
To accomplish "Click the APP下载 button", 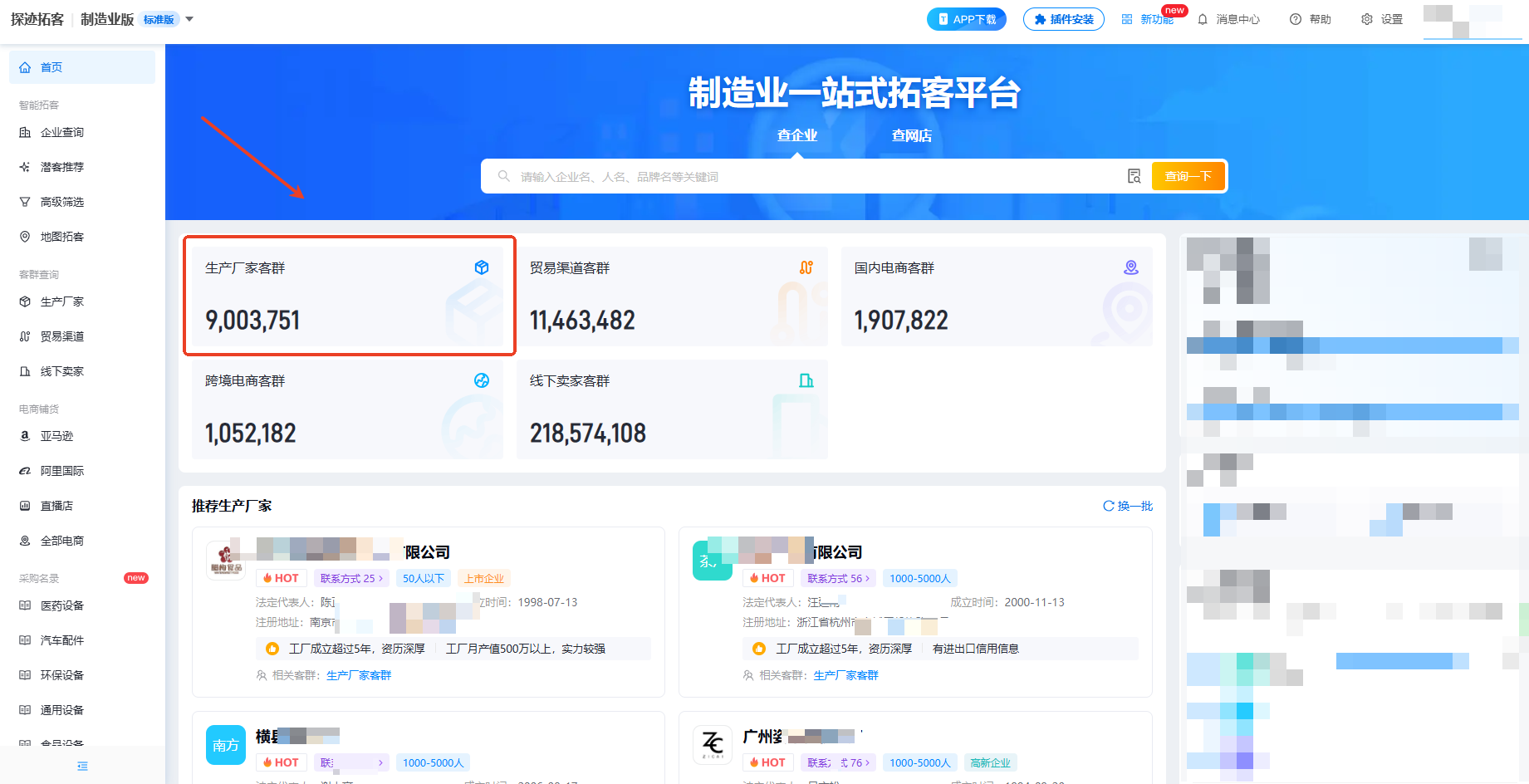I will [x=966, y=19].
